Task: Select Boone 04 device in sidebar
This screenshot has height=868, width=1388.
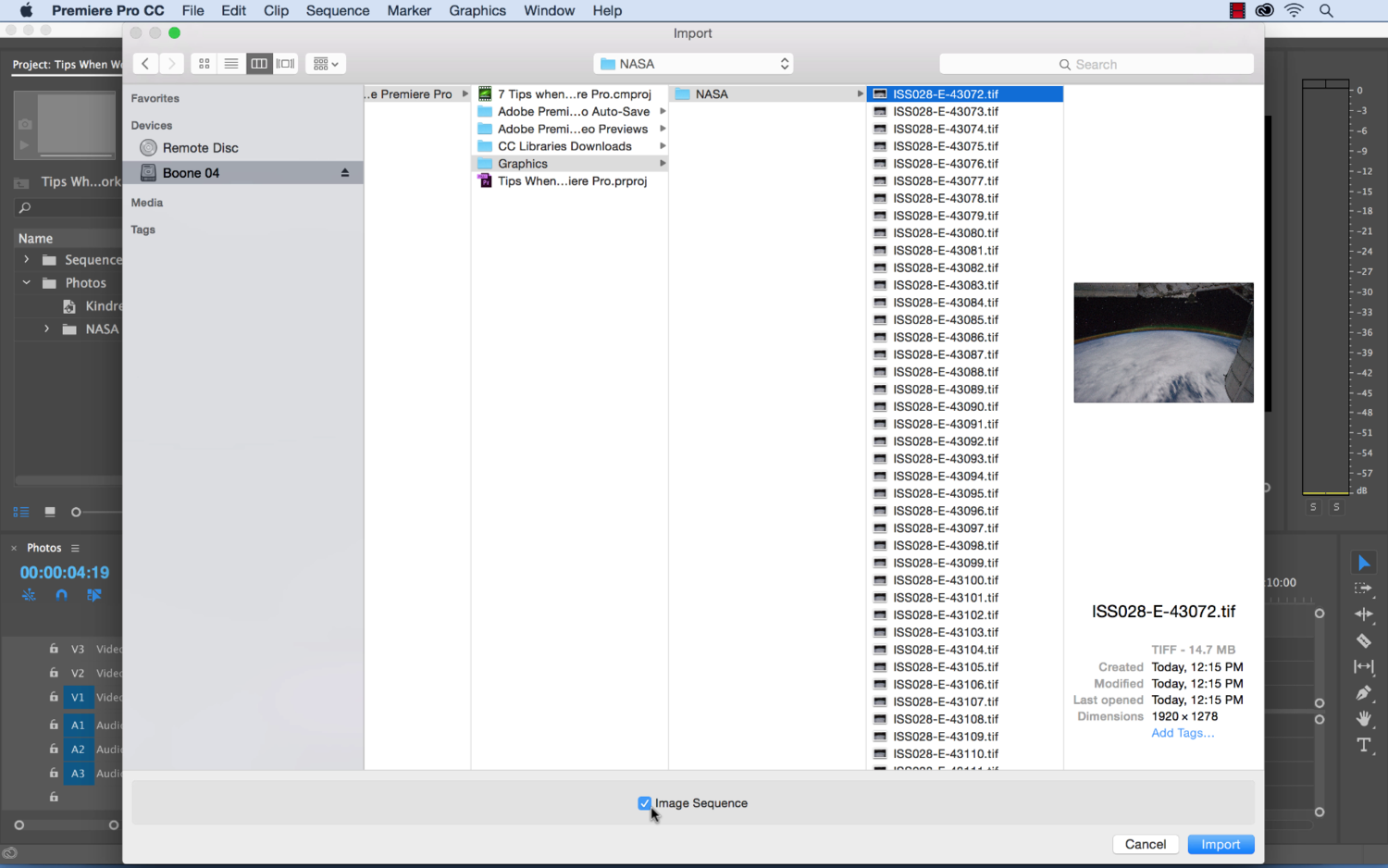Action: (243, 173)
